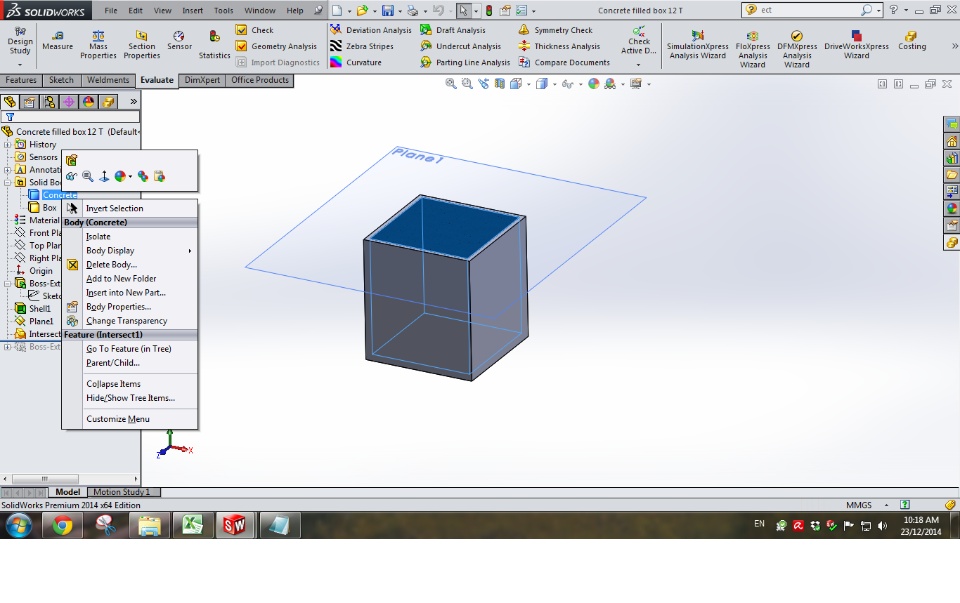The width and height of the screenshot is (960, 603).
Task: Launch FloXpress Analysis Wizard
Action: (x=752, y=50)
